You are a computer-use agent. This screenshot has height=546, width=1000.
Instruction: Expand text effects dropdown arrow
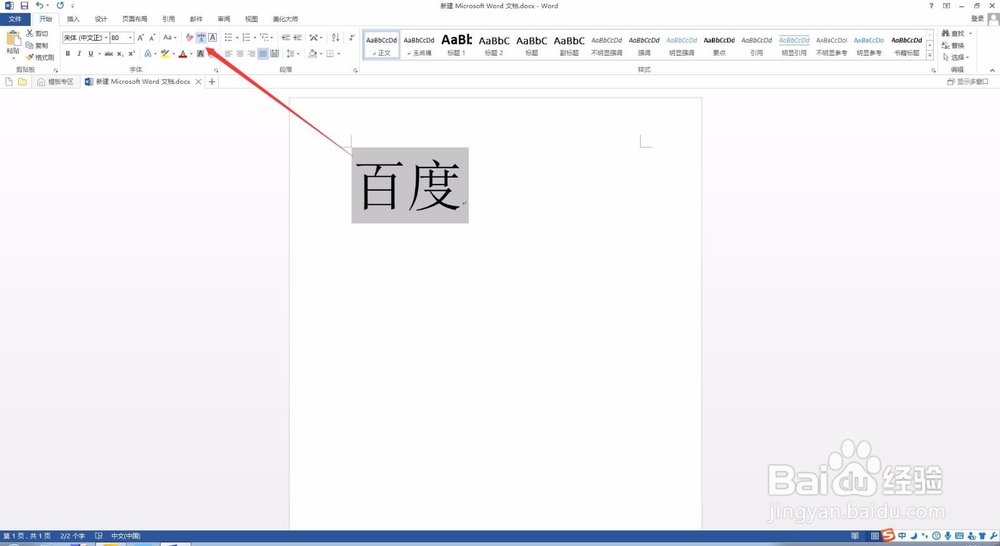coord(156,54)
